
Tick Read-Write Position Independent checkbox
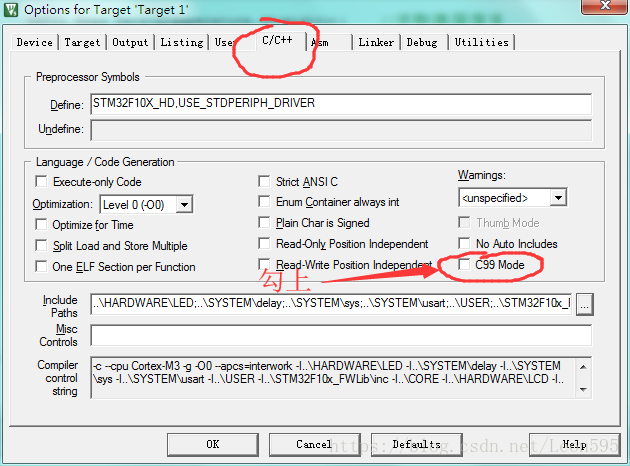pyautogui.click(x=264, y=264)
